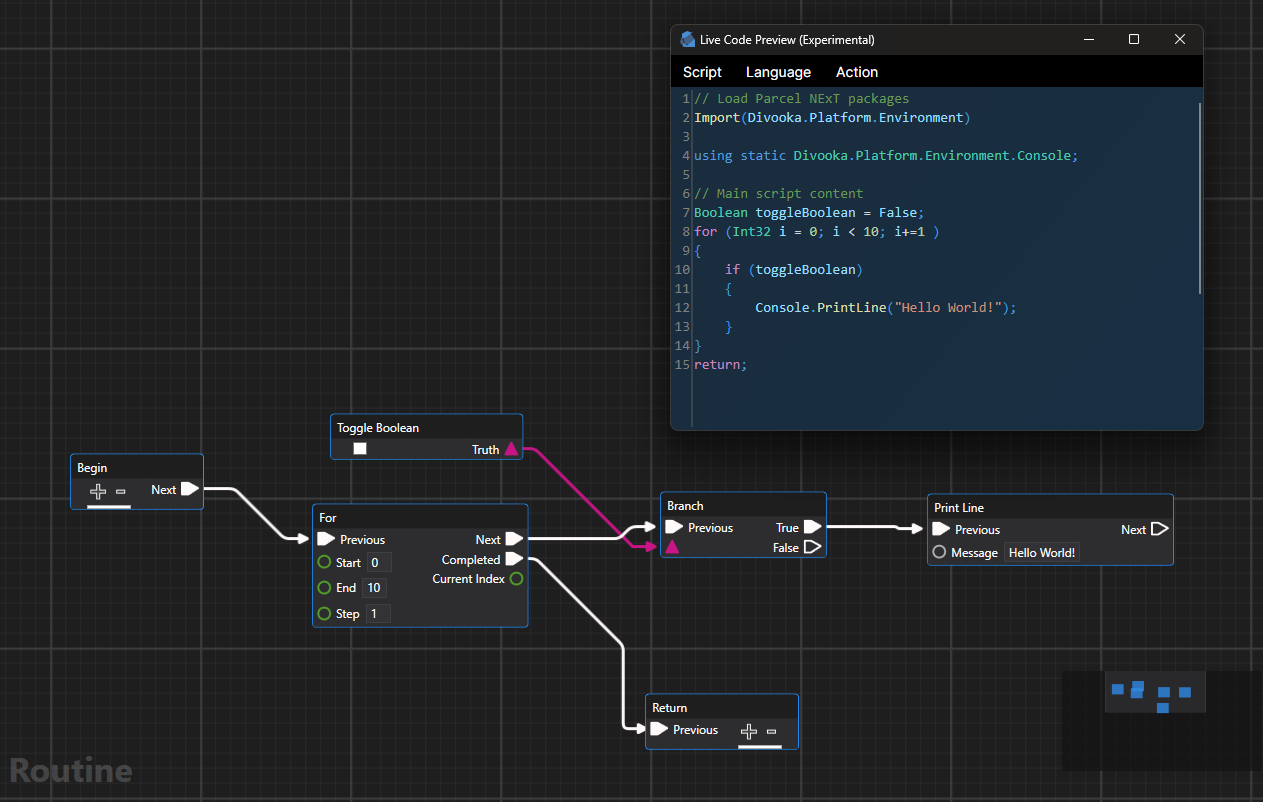Image resolution: width=1263 pixels, height=802 pixels.
Task: Close the Live Code Preview window
Action: pos(1180,40)
